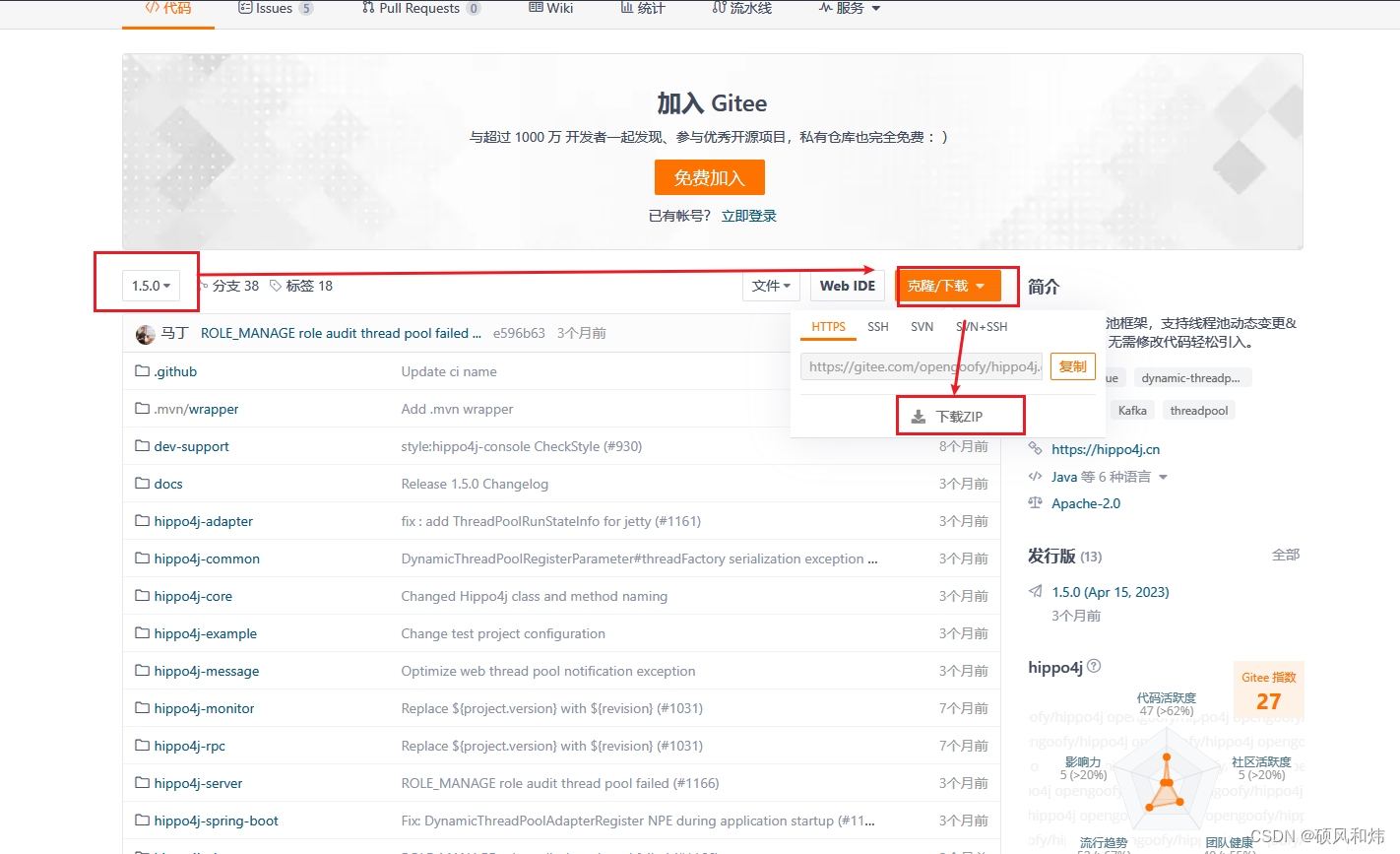Click the 立即登录 link

pos(749,216)
